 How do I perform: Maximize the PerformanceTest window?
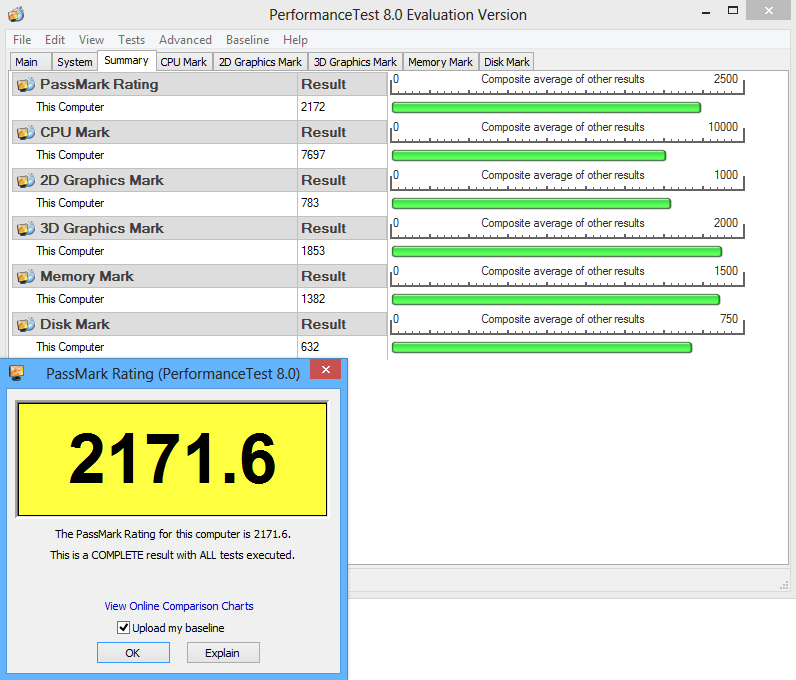pos(733,10)
